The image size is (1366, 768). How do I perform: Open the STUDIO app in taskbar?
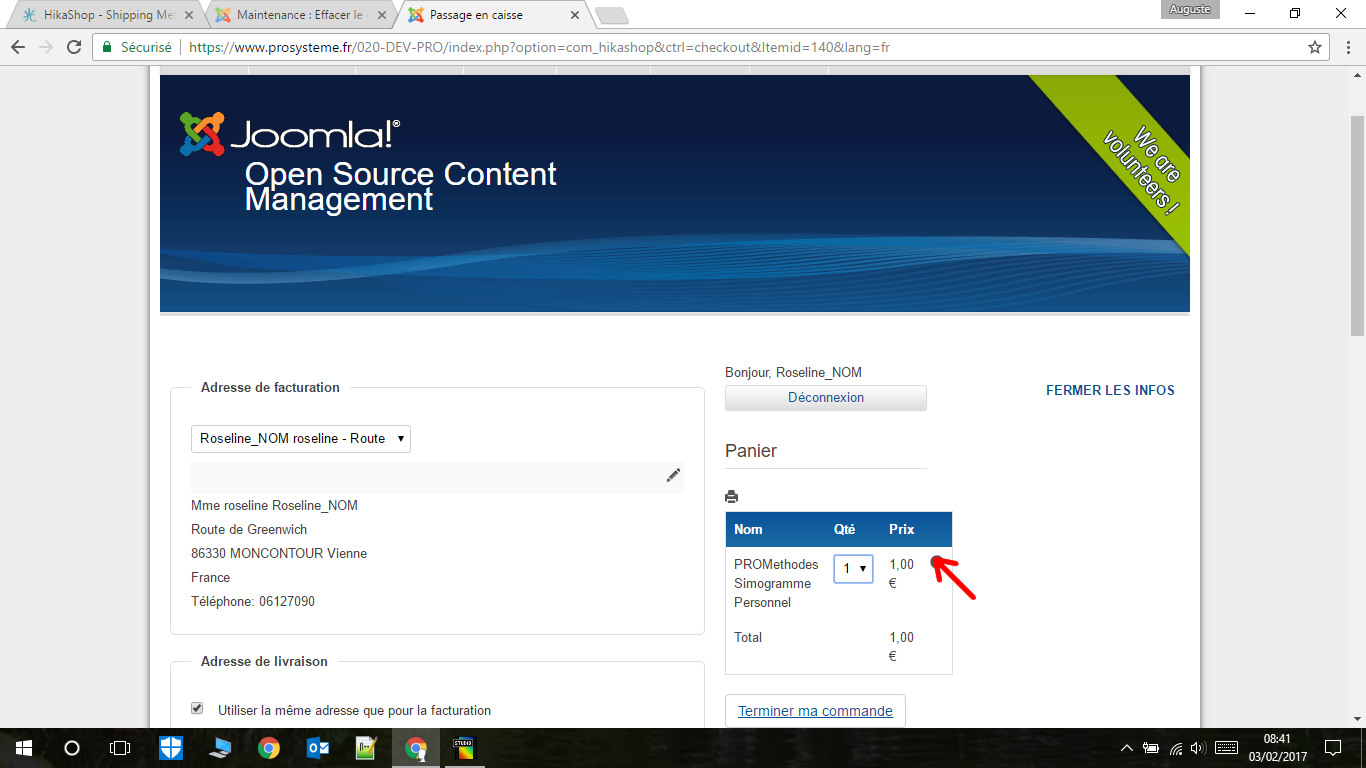pyautogui.click(x=464, y=748)
